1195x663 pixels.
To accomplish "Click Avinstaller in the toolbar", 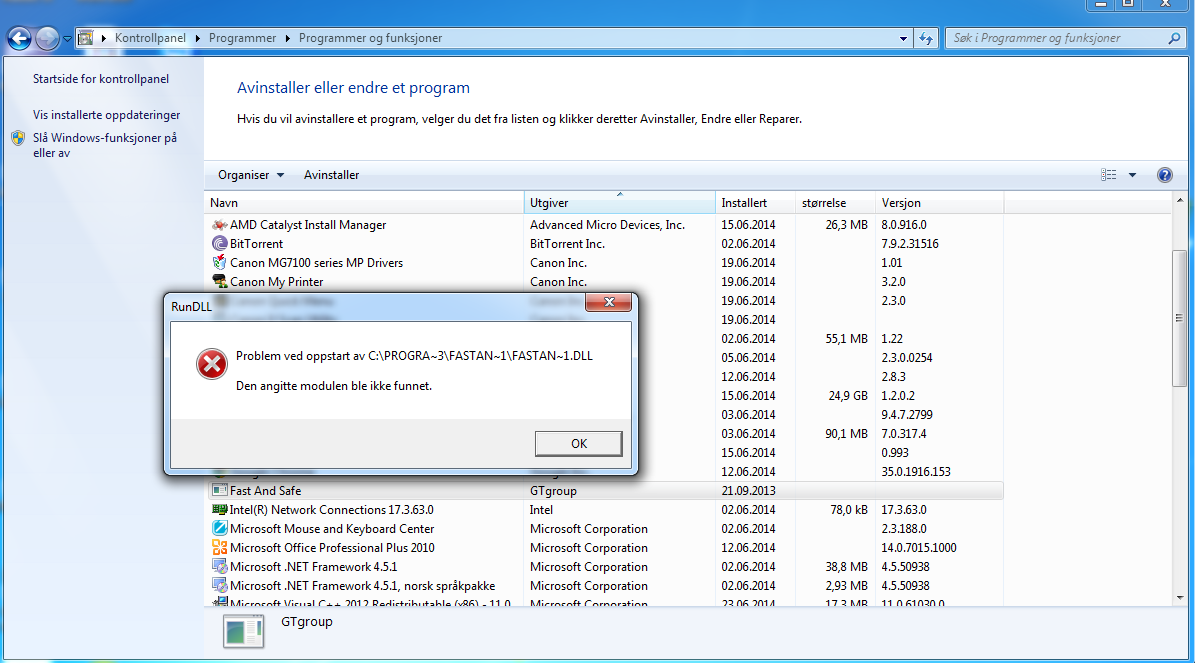I will (332, 175).
